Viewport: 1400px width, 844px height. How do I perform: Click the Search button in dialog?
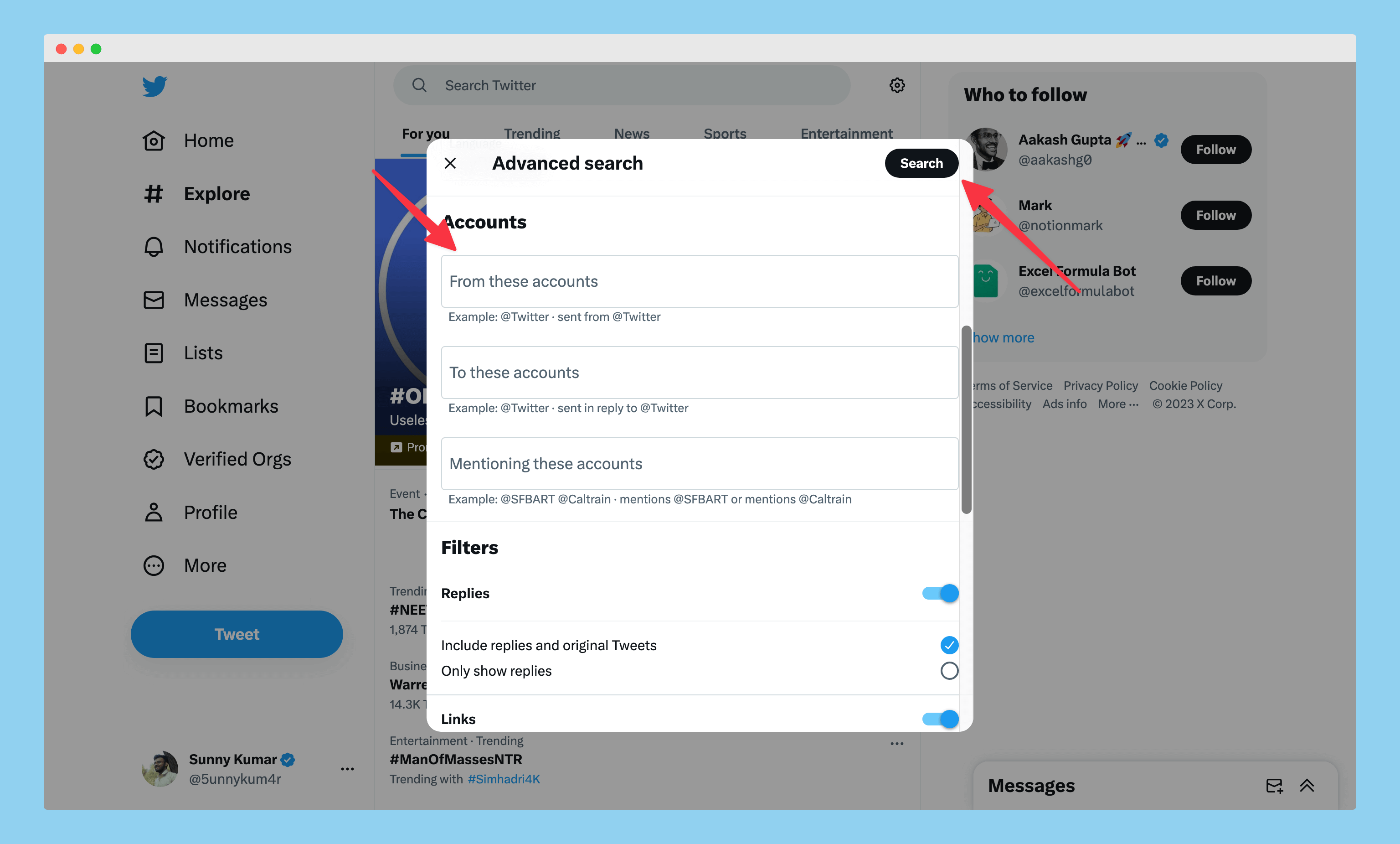click(x=921, y=164)
